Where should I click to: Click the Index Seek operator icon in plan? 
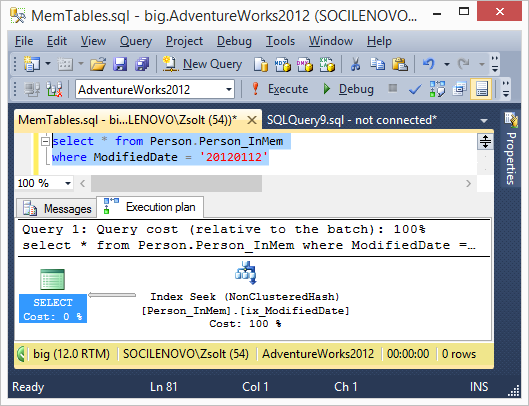coord(246,273)
